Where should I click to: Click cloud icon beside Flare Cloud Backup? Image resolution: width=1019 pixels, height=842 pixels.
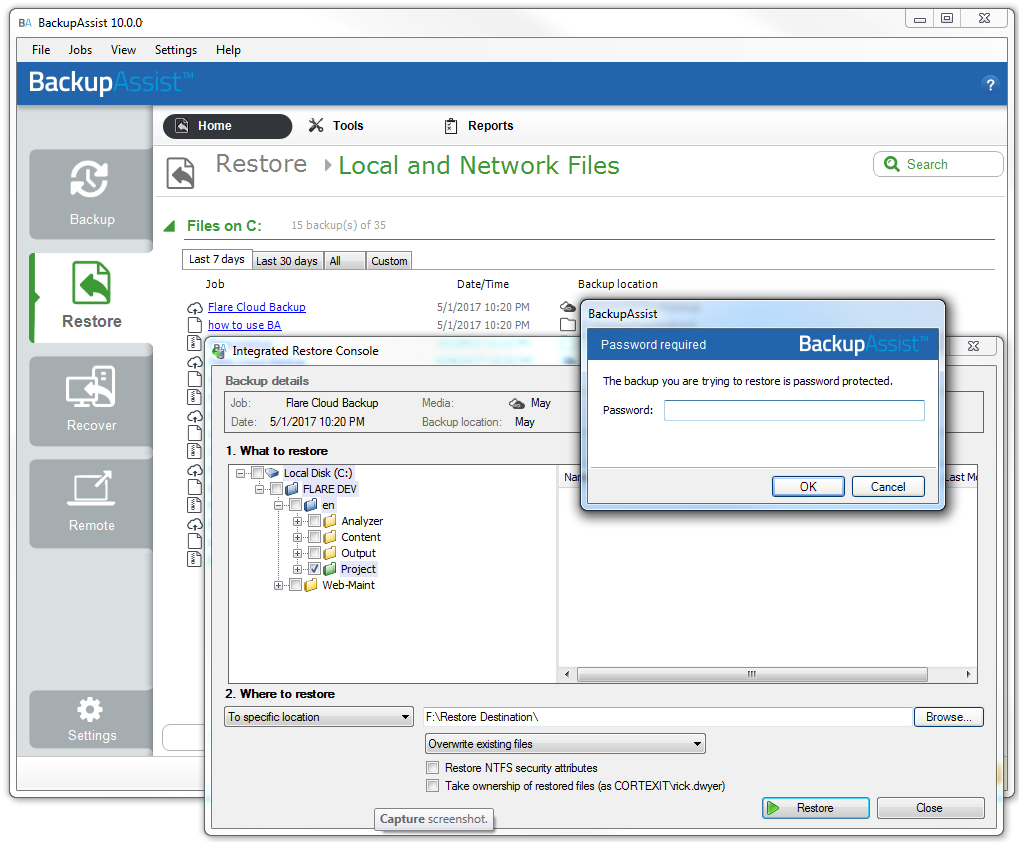(x=194, y=307)
